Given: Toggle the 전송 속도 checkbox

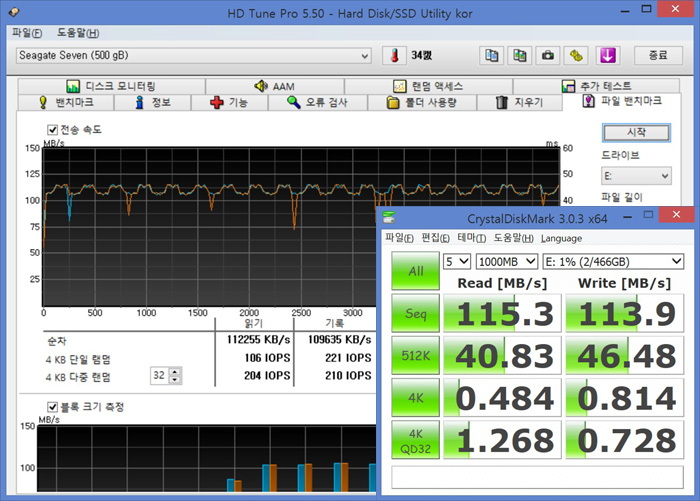Looking at the screenshot, I should click(x=52, y=130).
